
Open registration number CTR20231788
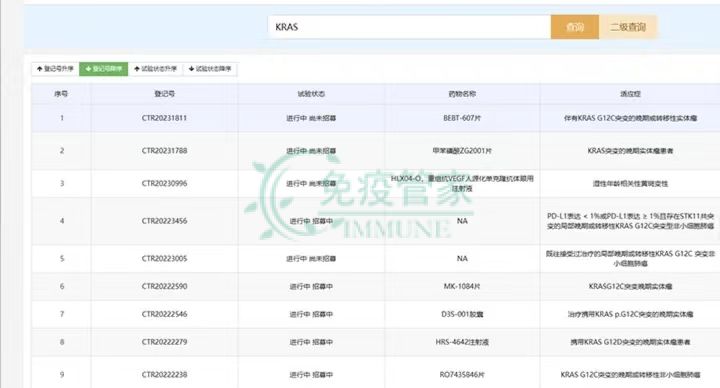pos(164,151)
